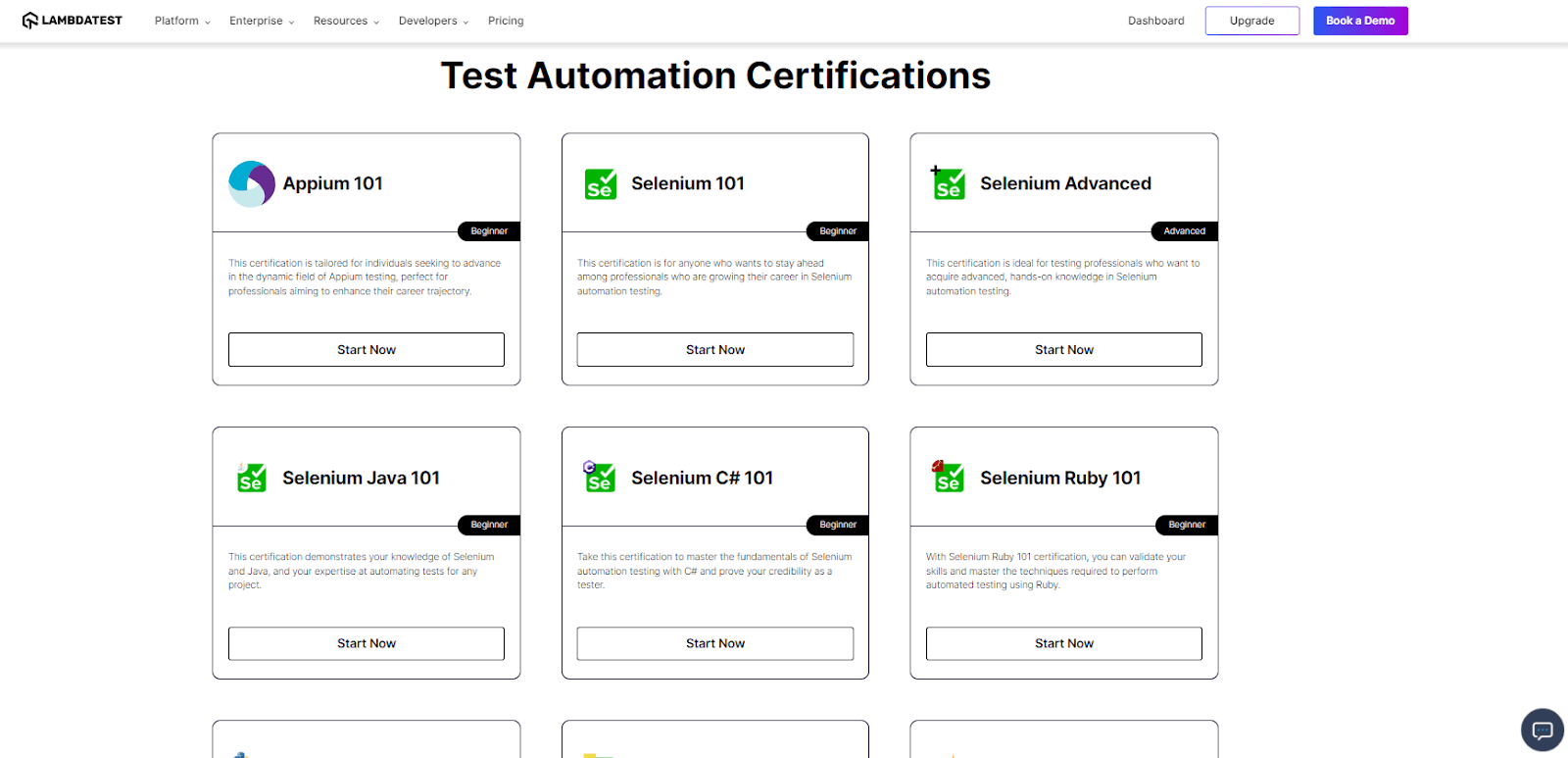The height and width of the screenshot is (758, 1568).
Task: Click the Selenium Ruby 101 description text
Action: [x=1056, y=571]
